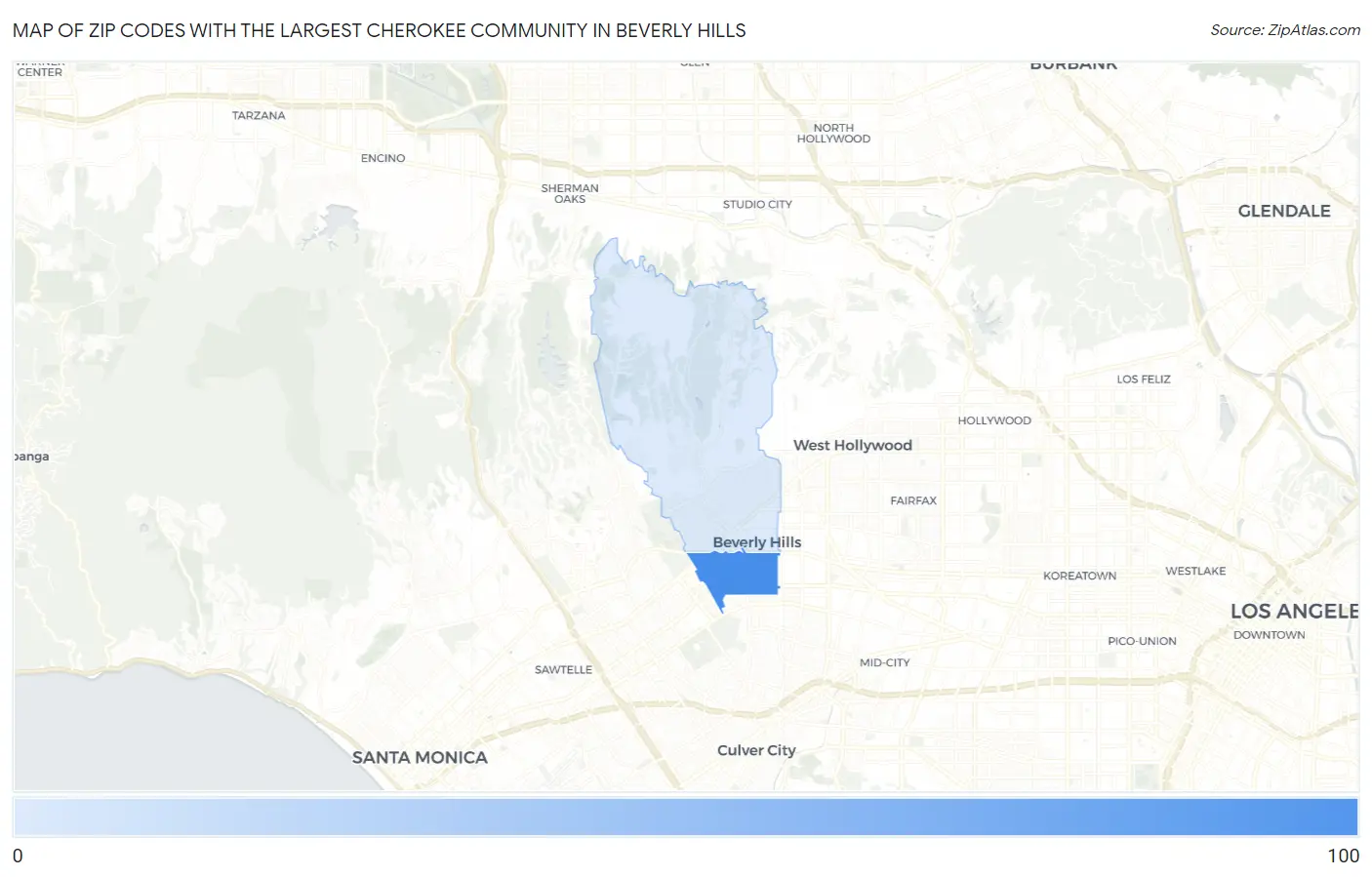Click the legend minimum value '0'
Viewport: 1372px width, 877px height.
tap(18, 856)
